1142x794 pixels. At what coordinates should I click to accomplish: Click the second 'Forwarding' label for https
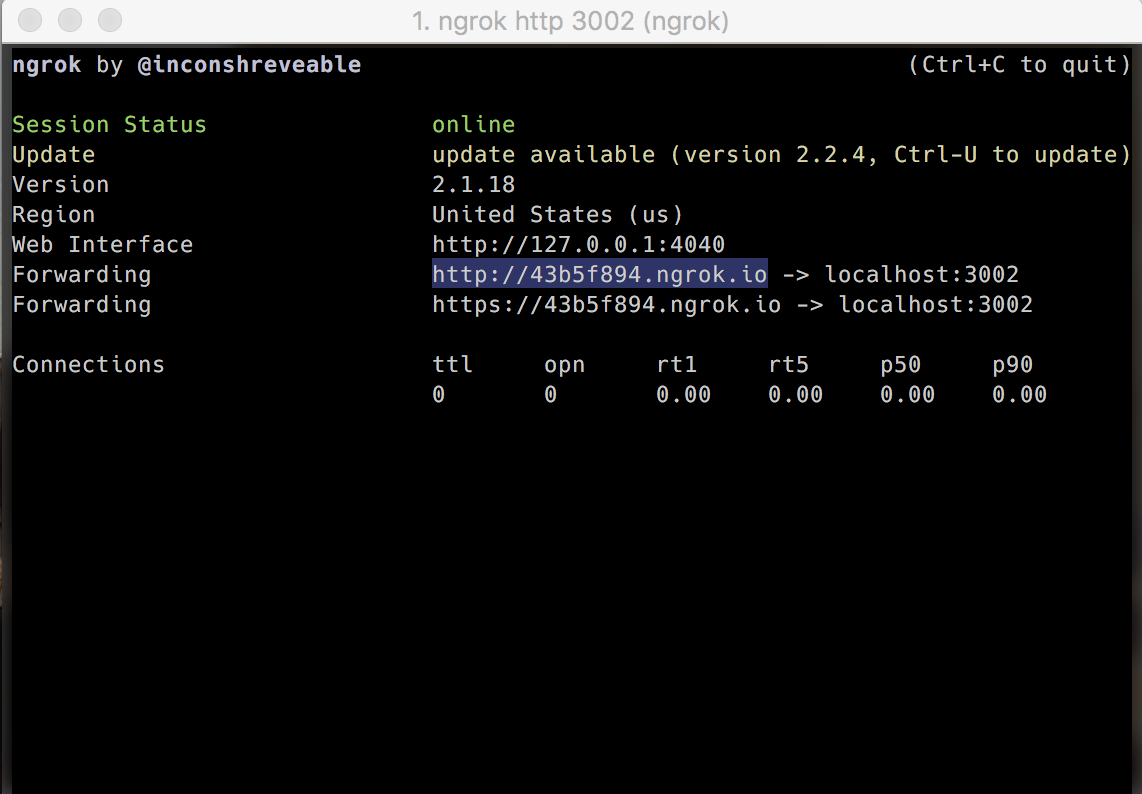tap(82, 304)
